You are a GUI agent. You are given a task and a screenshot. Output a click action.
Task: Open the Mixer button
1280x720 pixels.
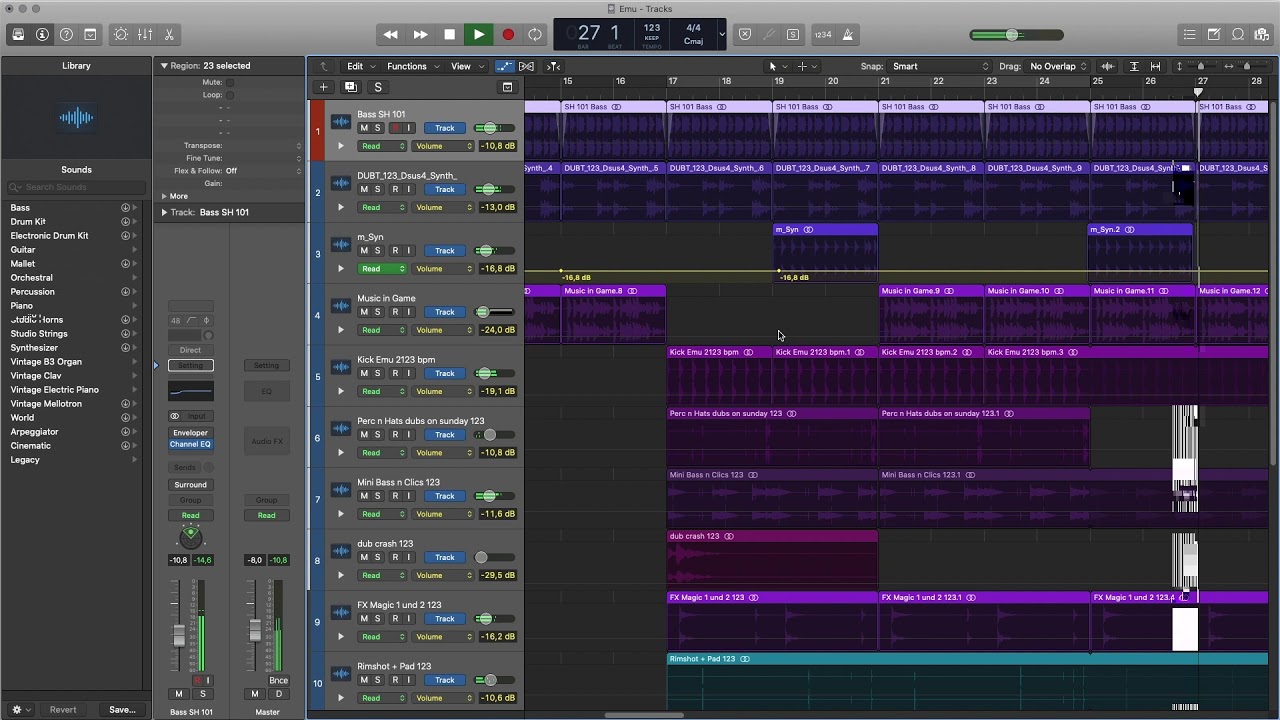(145, 35)
